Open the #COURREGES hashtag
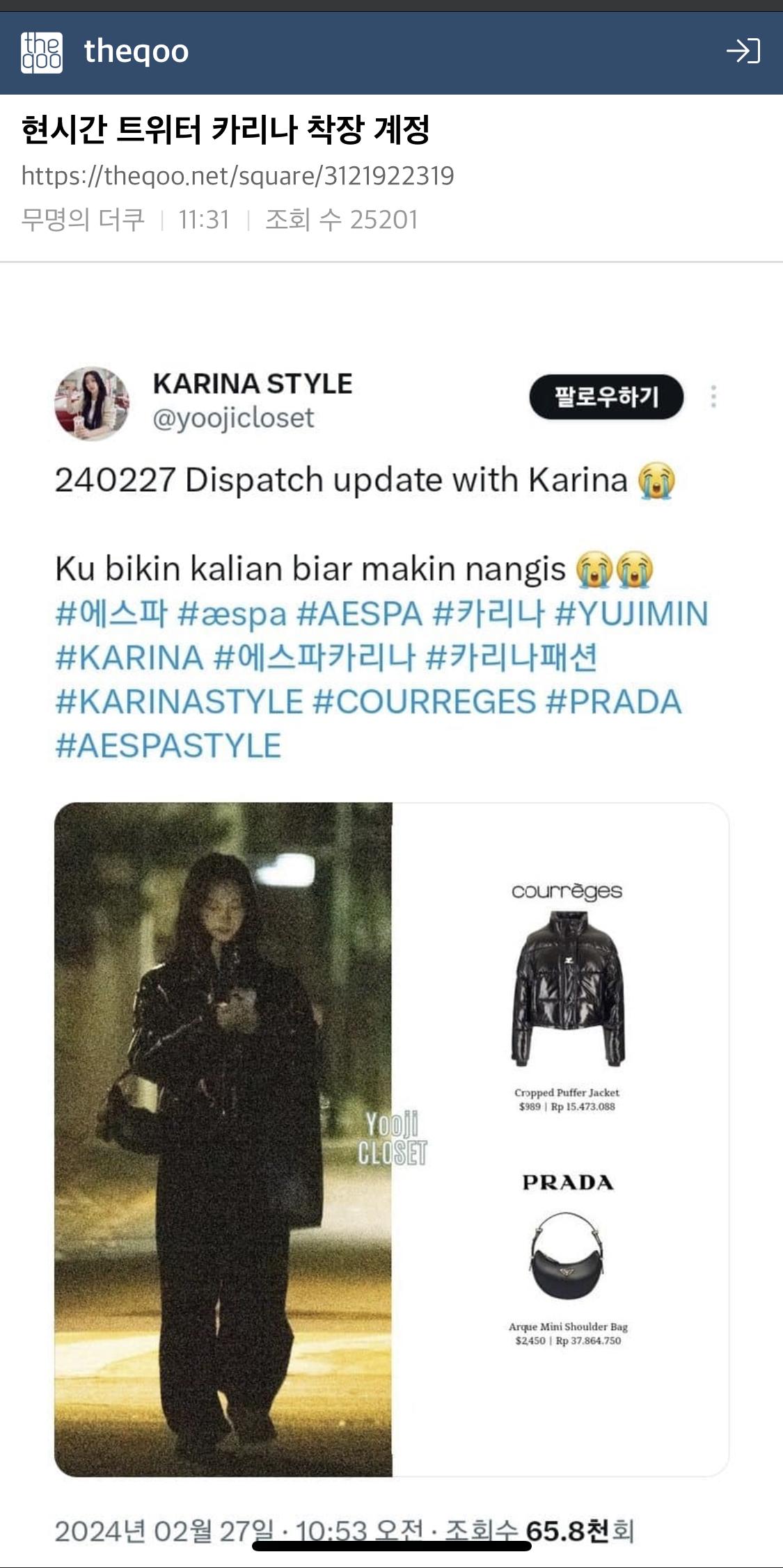Image resolution: width=783 pixels, height=1568 pixels. click(425, 702)
